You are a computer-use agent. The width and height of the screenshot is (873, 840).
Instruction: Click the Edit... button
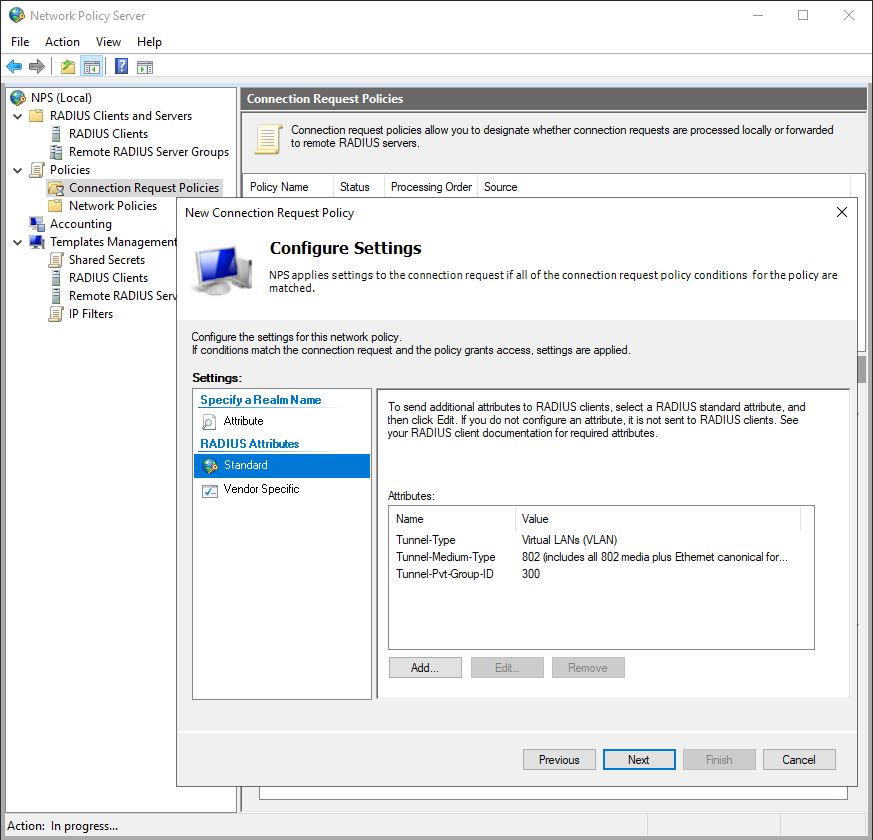click(507, 667)
